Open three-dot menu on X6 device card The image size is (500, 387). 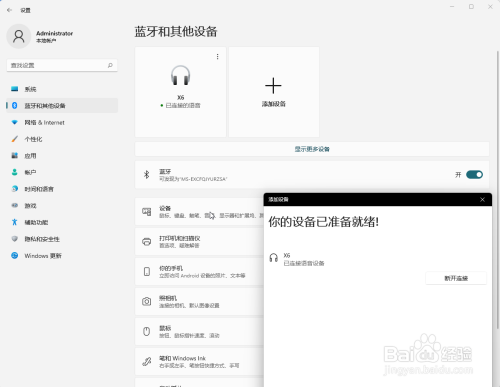pos(218,57)
